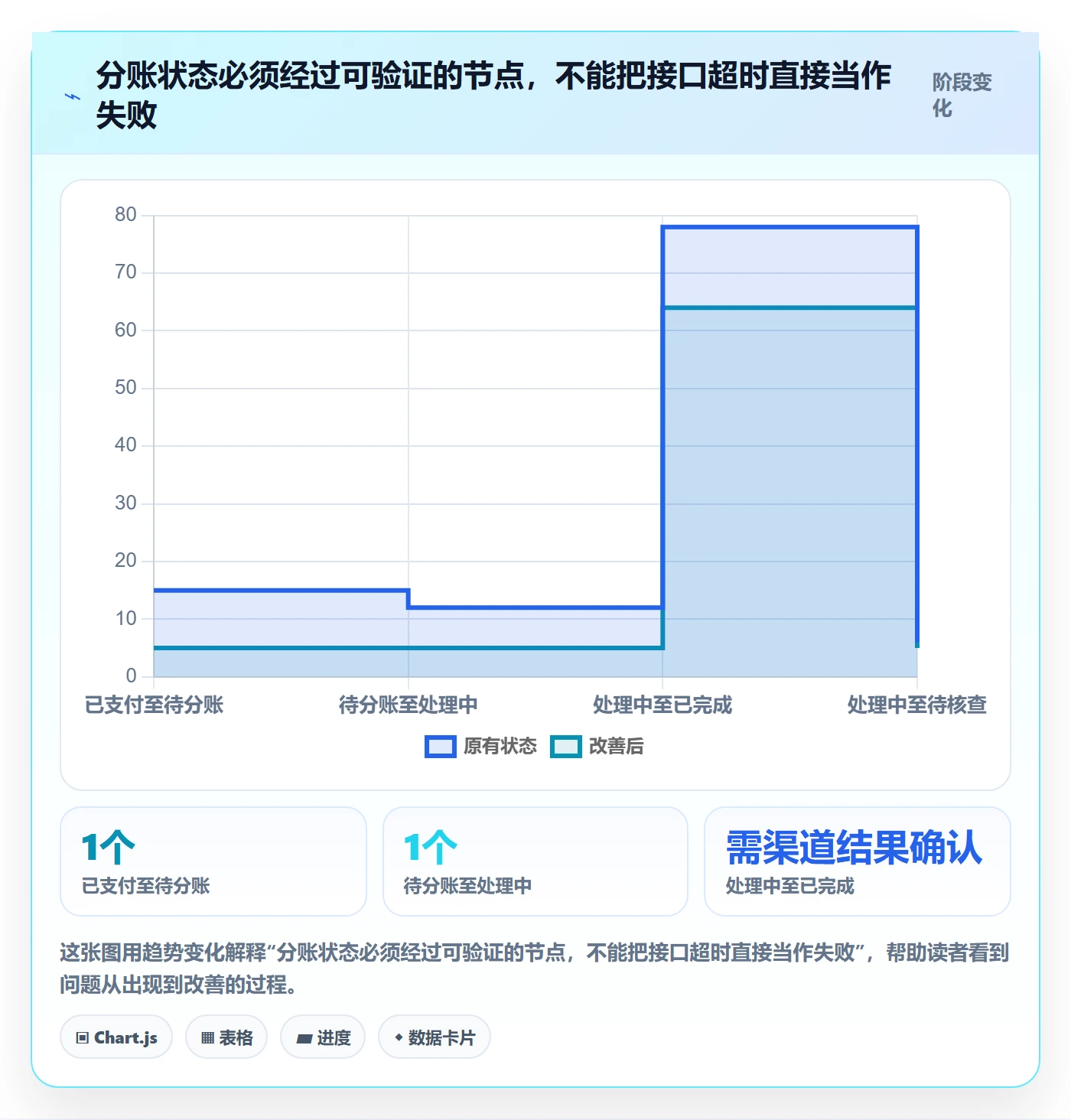Click the 原有状态 legend label
The width and height of the screenshot is (1071, 1120).
click(500, 747)
